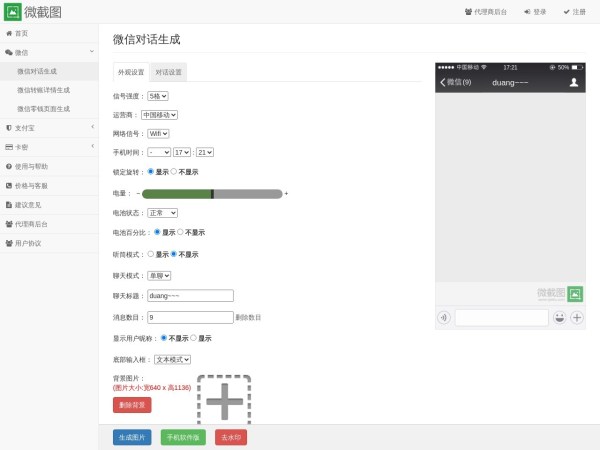
Task: Click the 聊天标题 text field
Action: [x=190, y=296]
